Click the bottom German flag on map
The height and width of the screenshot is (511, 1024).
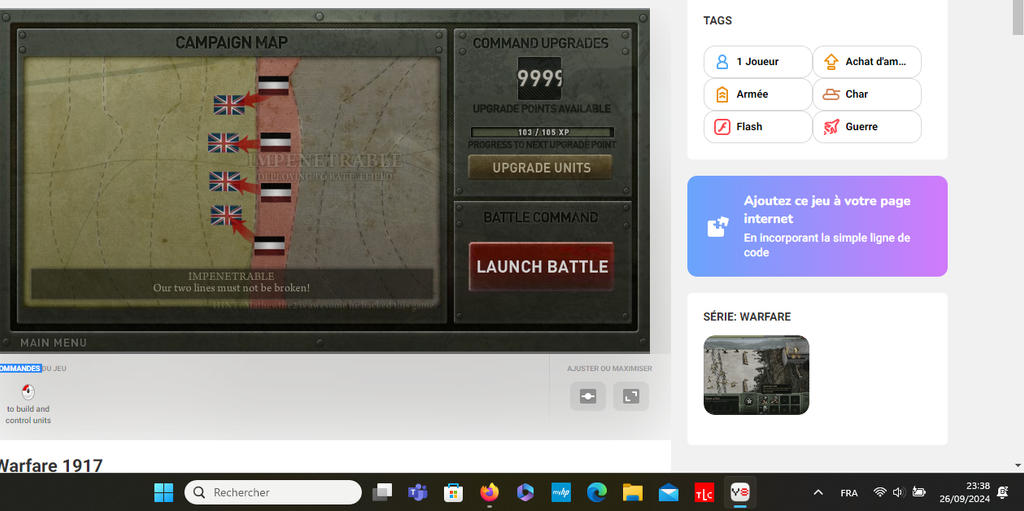pos(269,245)
